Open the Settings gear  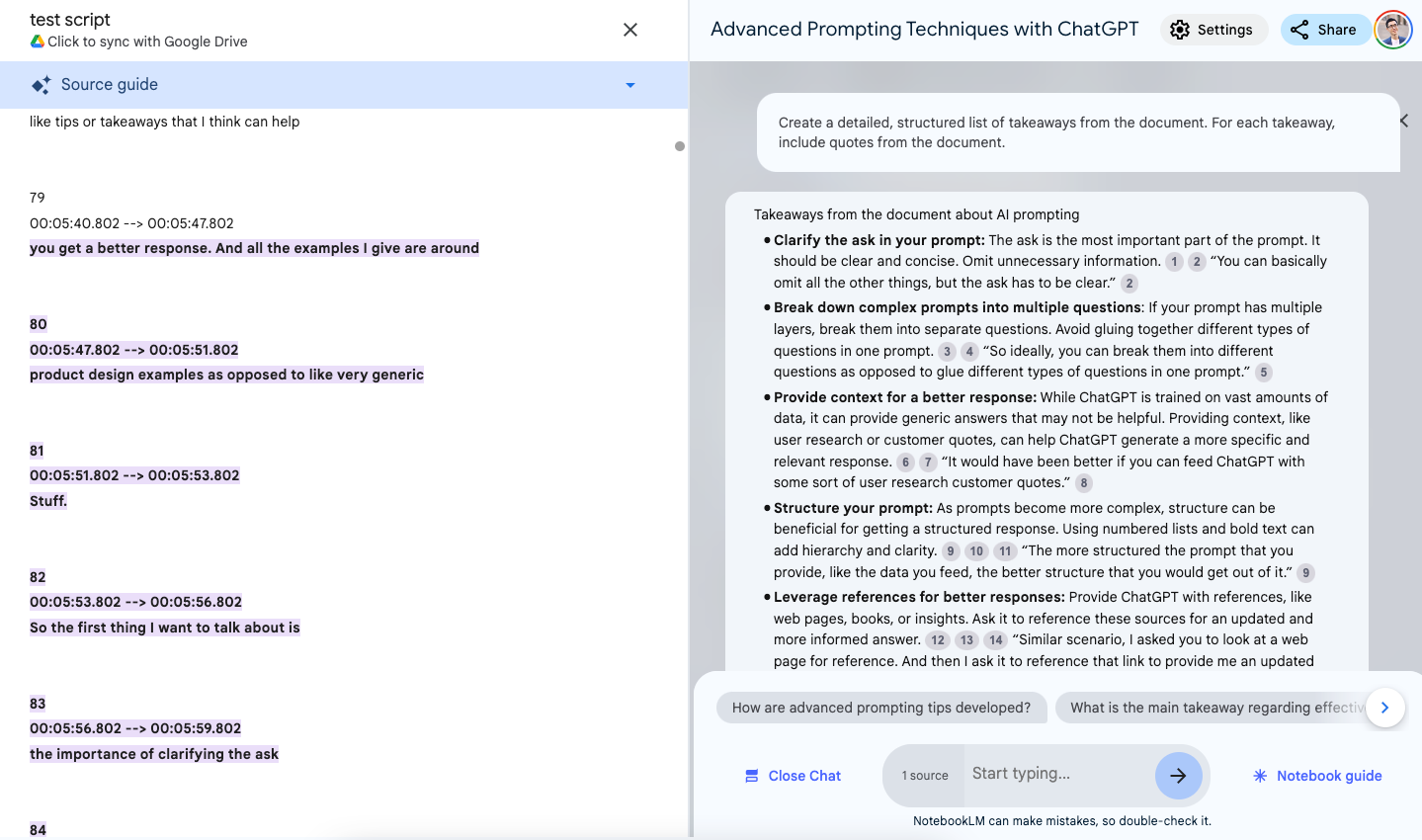tap(1180, 30)
